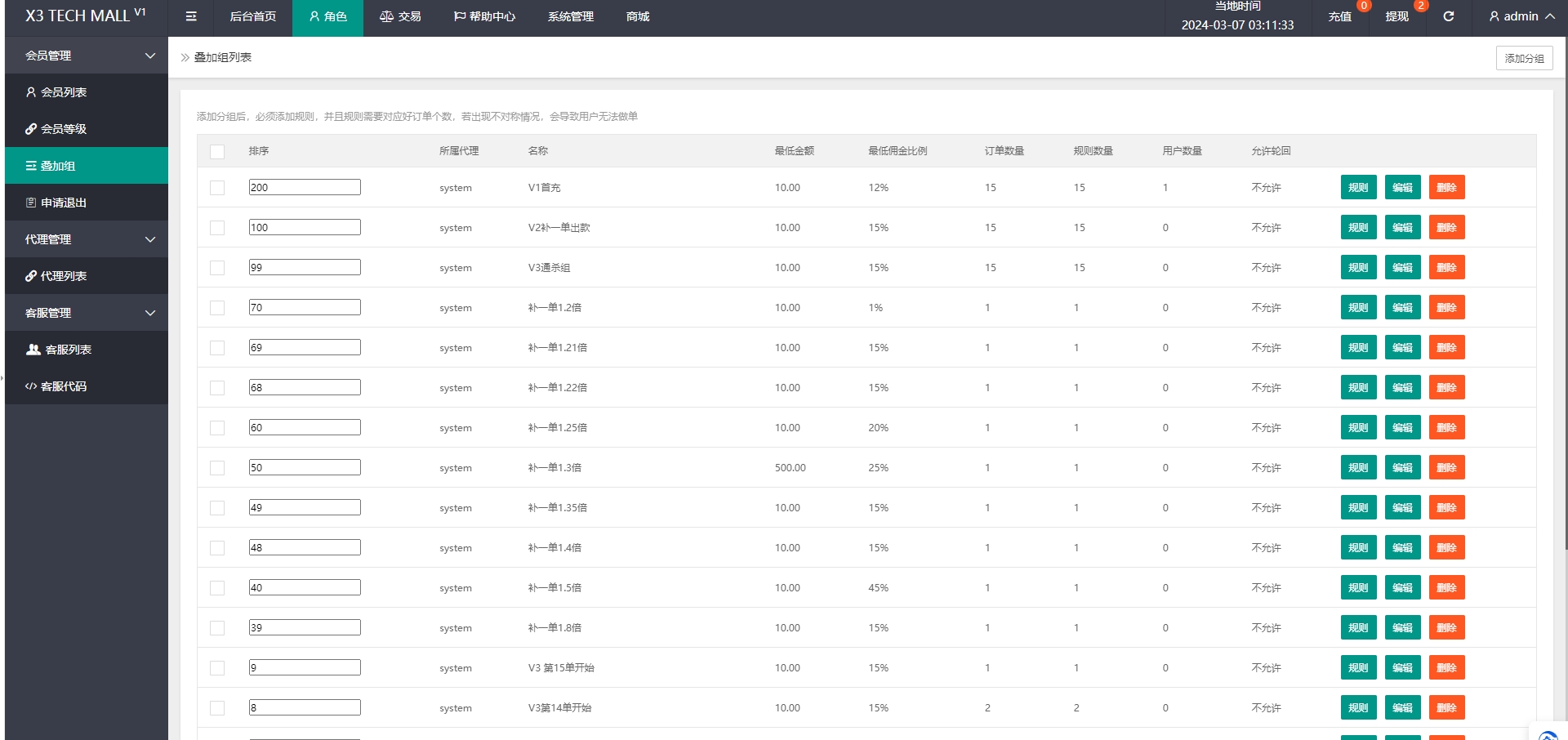Open 客服列表 in the sidebar

point(87,350)
